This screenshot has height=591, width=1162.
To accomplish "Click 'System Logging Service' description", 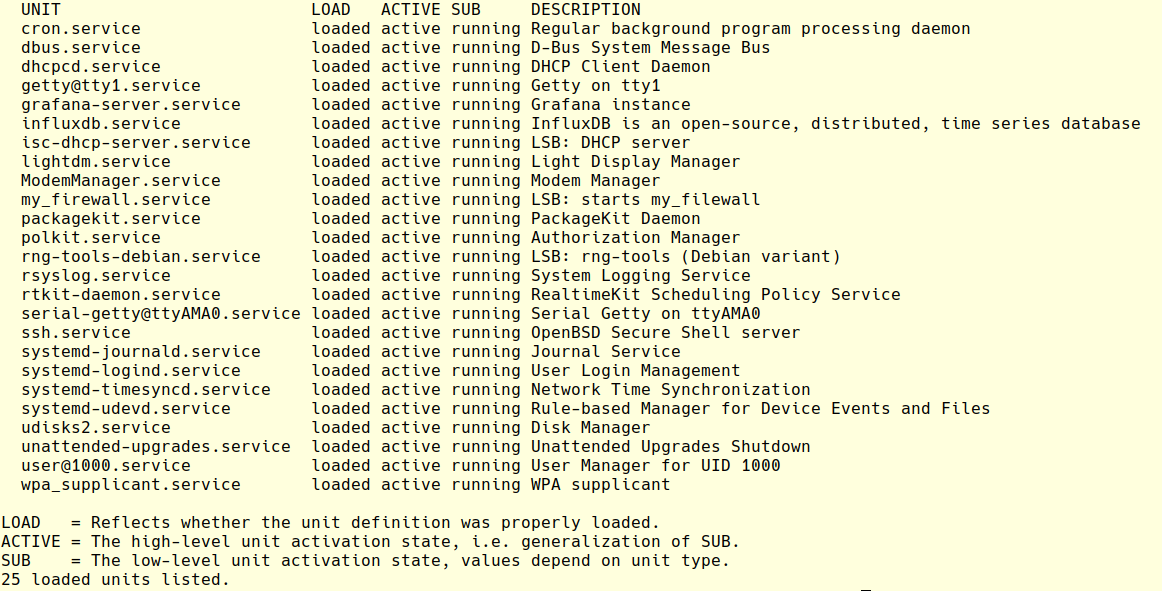I will [640, 276].
